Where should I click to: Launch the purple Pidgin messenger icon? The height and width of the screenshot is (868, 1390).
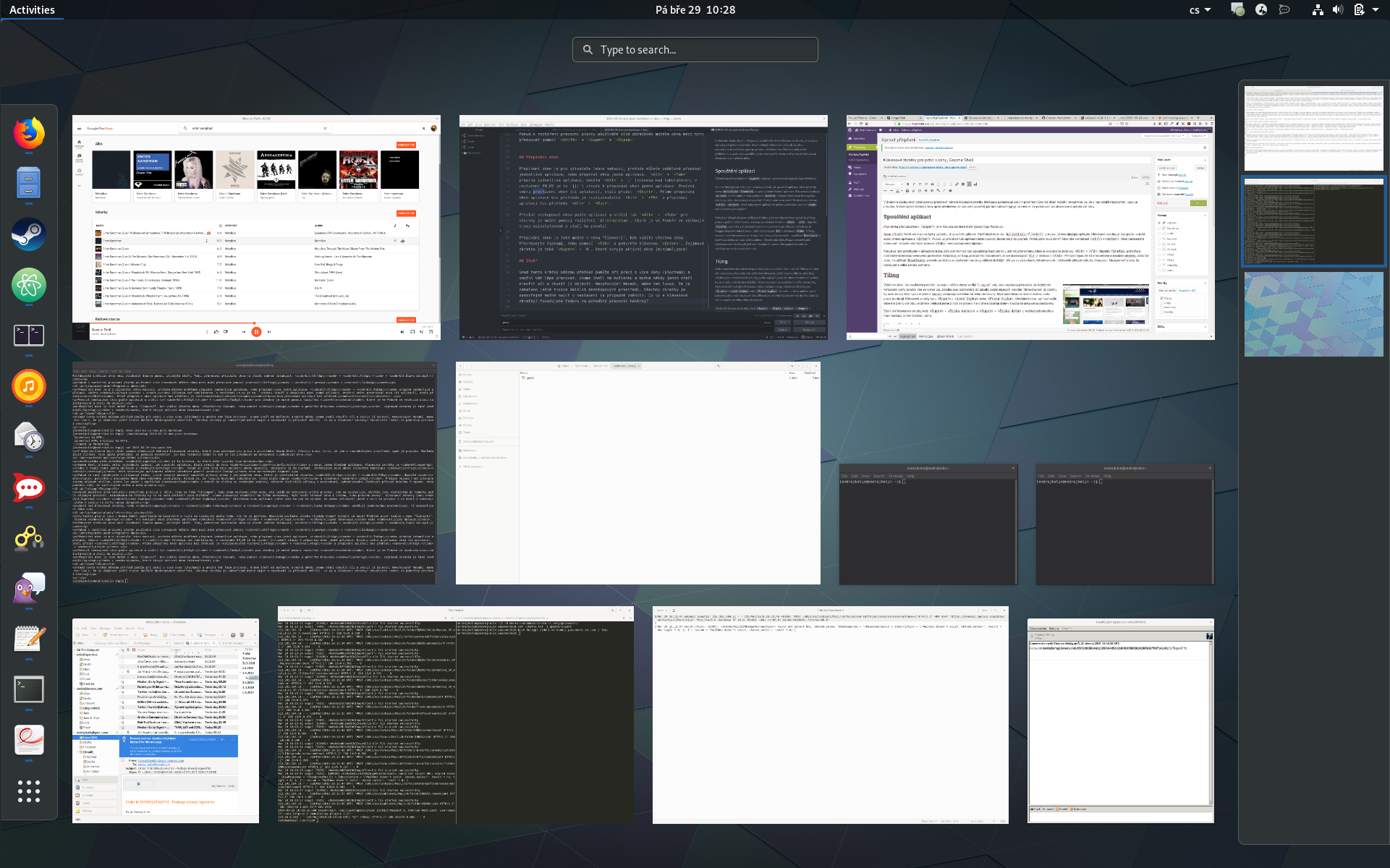coord(29,588)
